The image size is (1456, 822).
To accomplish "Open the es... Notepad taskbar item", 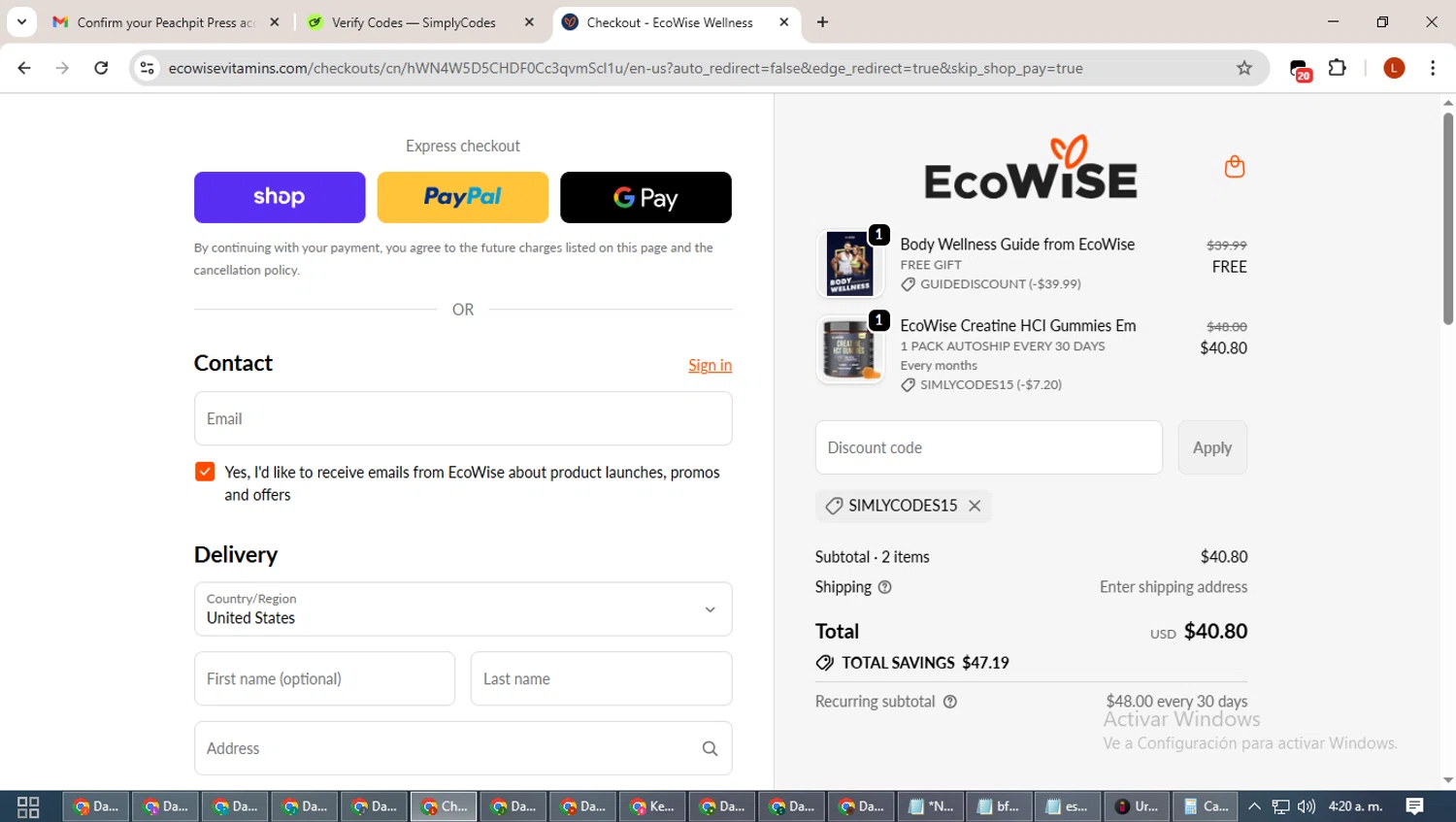I will (x=1069, y=806).
